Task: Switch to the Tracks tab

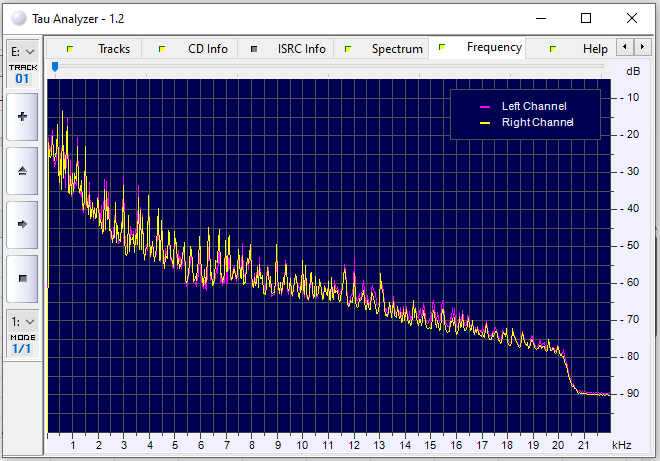Action: (113, 49)
